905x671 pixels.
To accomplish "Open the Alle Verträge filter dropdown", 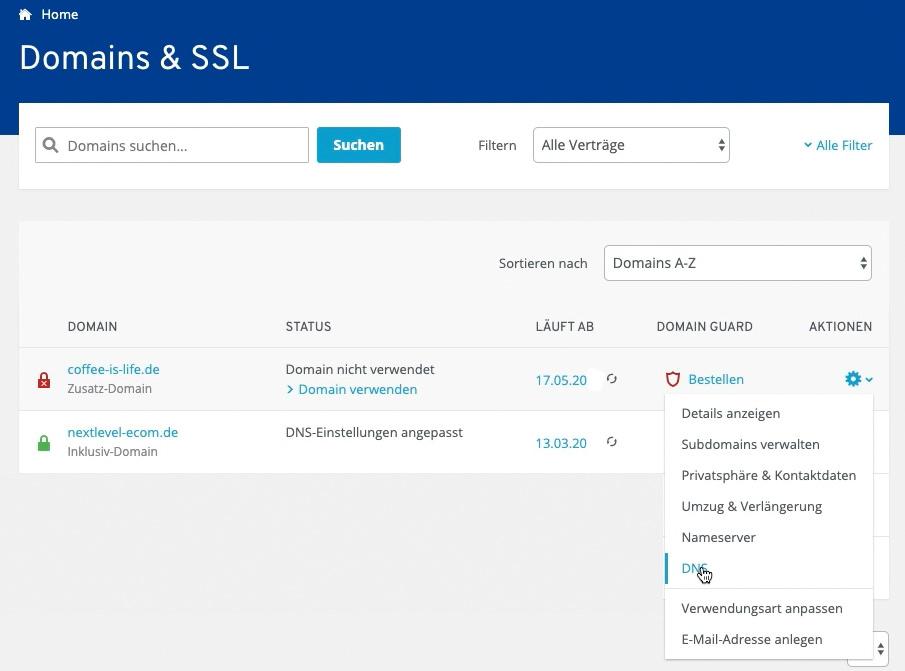I will pos(631,145).
